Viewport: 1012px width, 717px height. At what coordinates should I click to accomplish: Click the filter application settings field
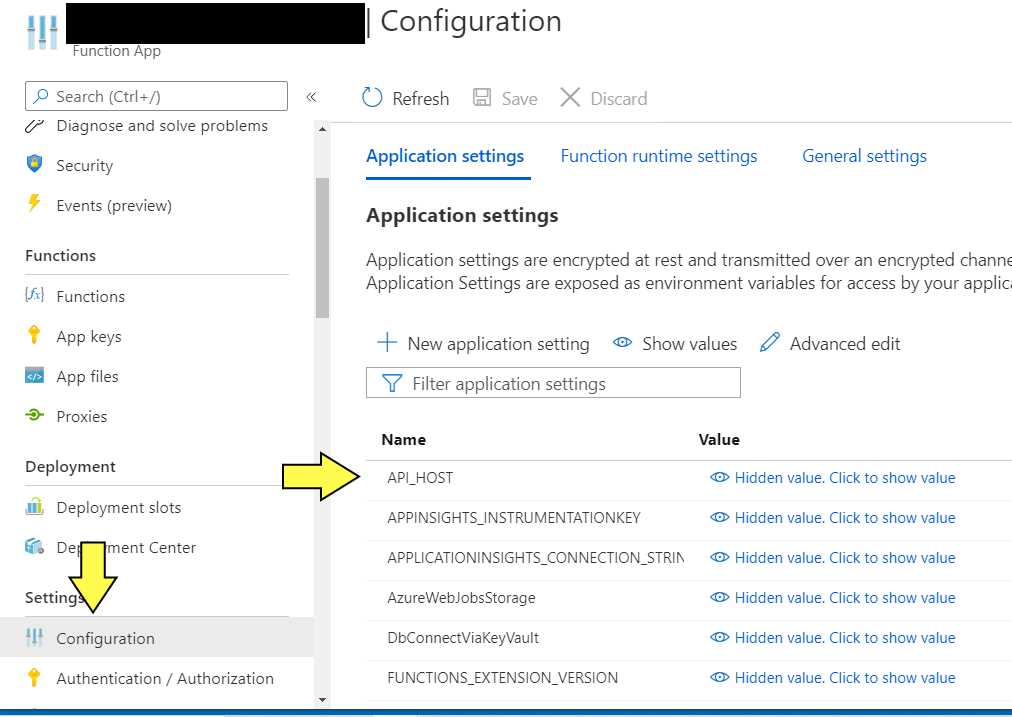click(x=553, y=383)
